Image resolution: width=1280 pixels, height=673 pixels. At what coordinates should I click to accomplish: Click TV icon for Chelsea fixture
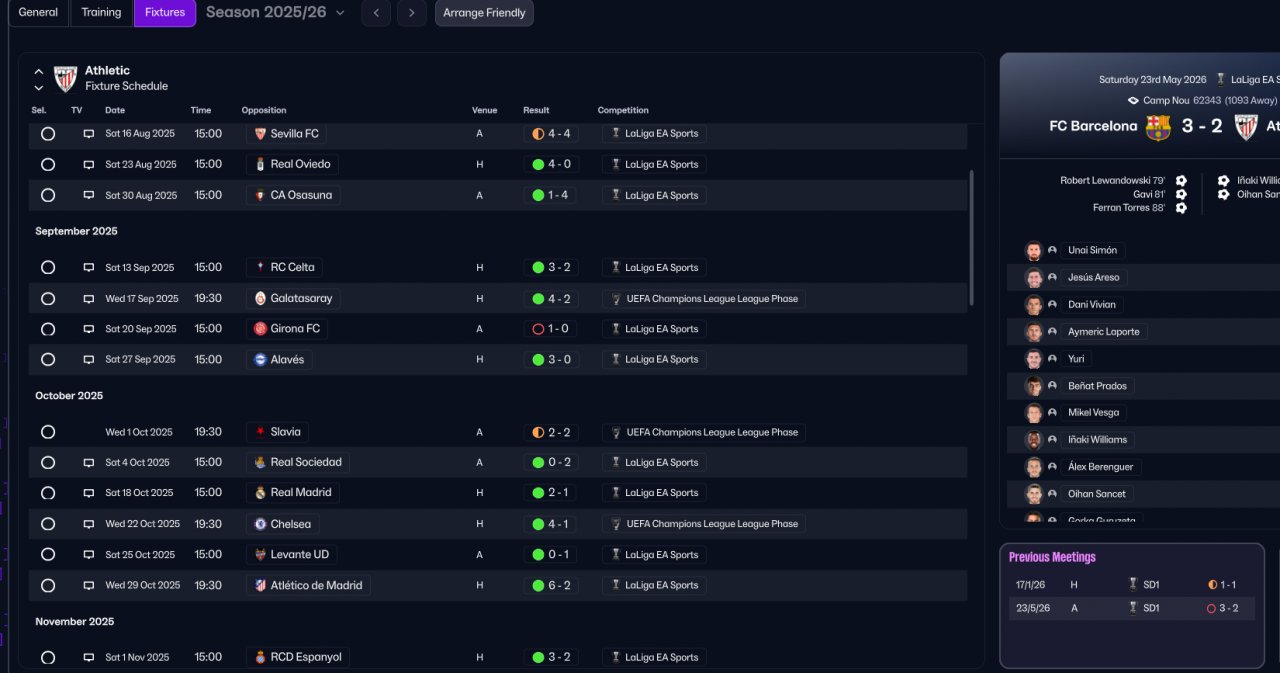click(x=89, y=524)
